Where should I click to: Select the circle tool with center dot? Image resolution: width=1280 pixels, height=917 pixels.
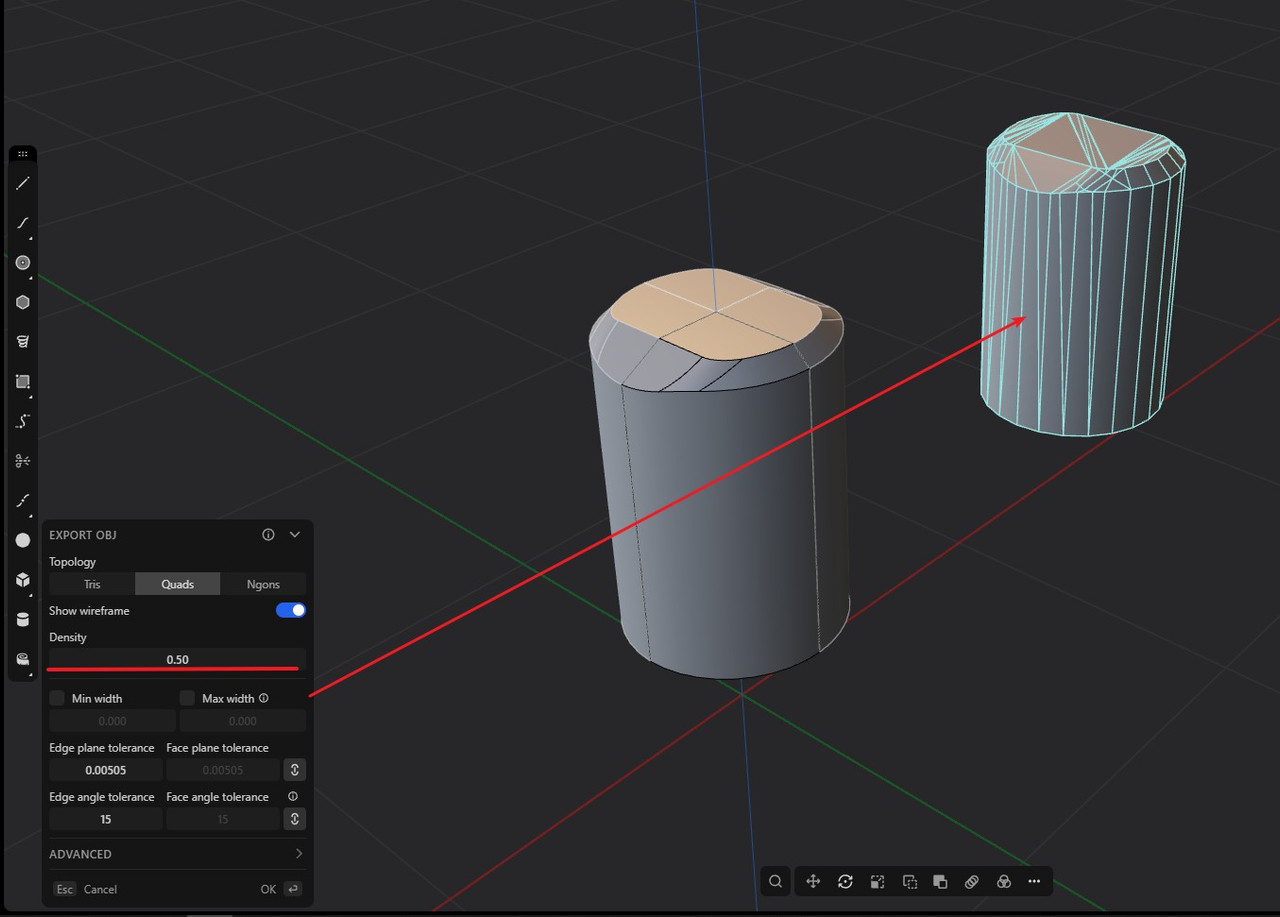tap(23, 263)
